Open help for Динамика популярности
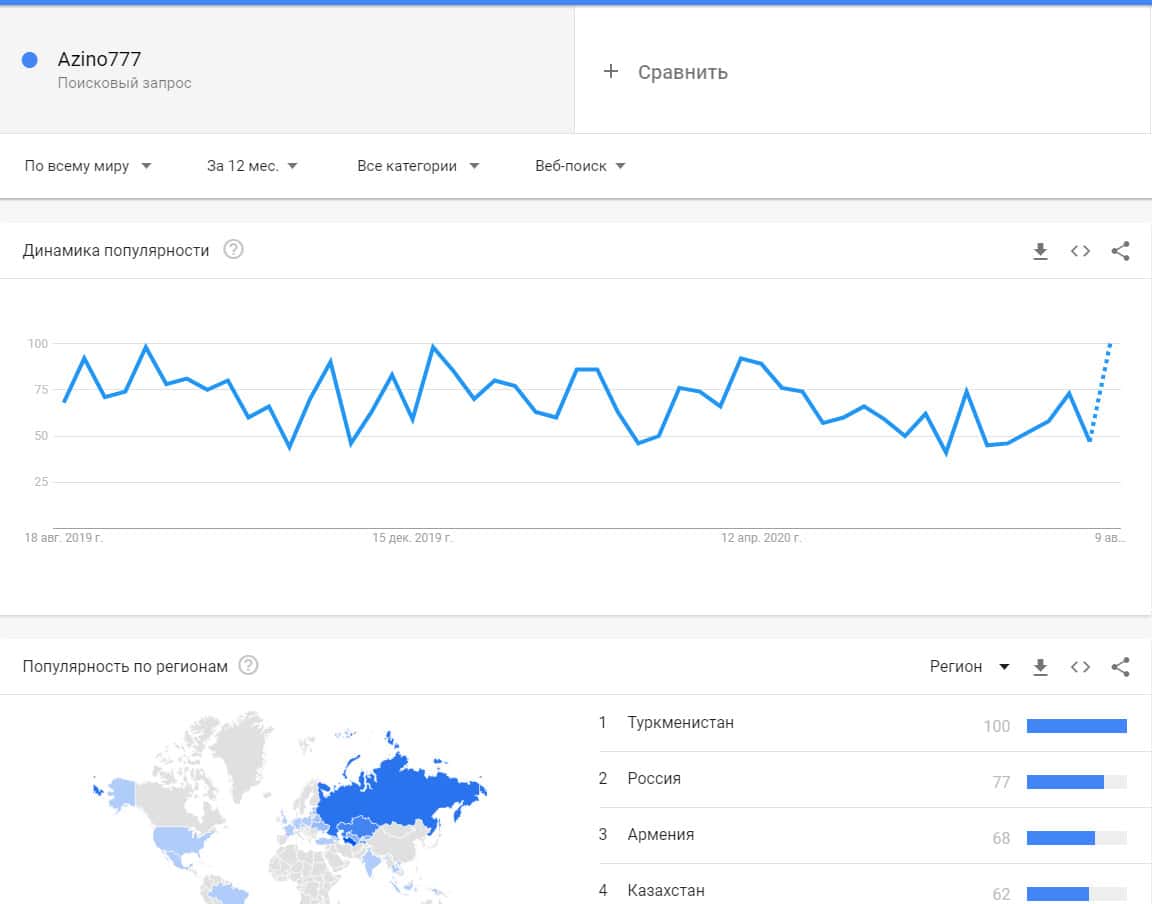 click(x=233, y=250)
